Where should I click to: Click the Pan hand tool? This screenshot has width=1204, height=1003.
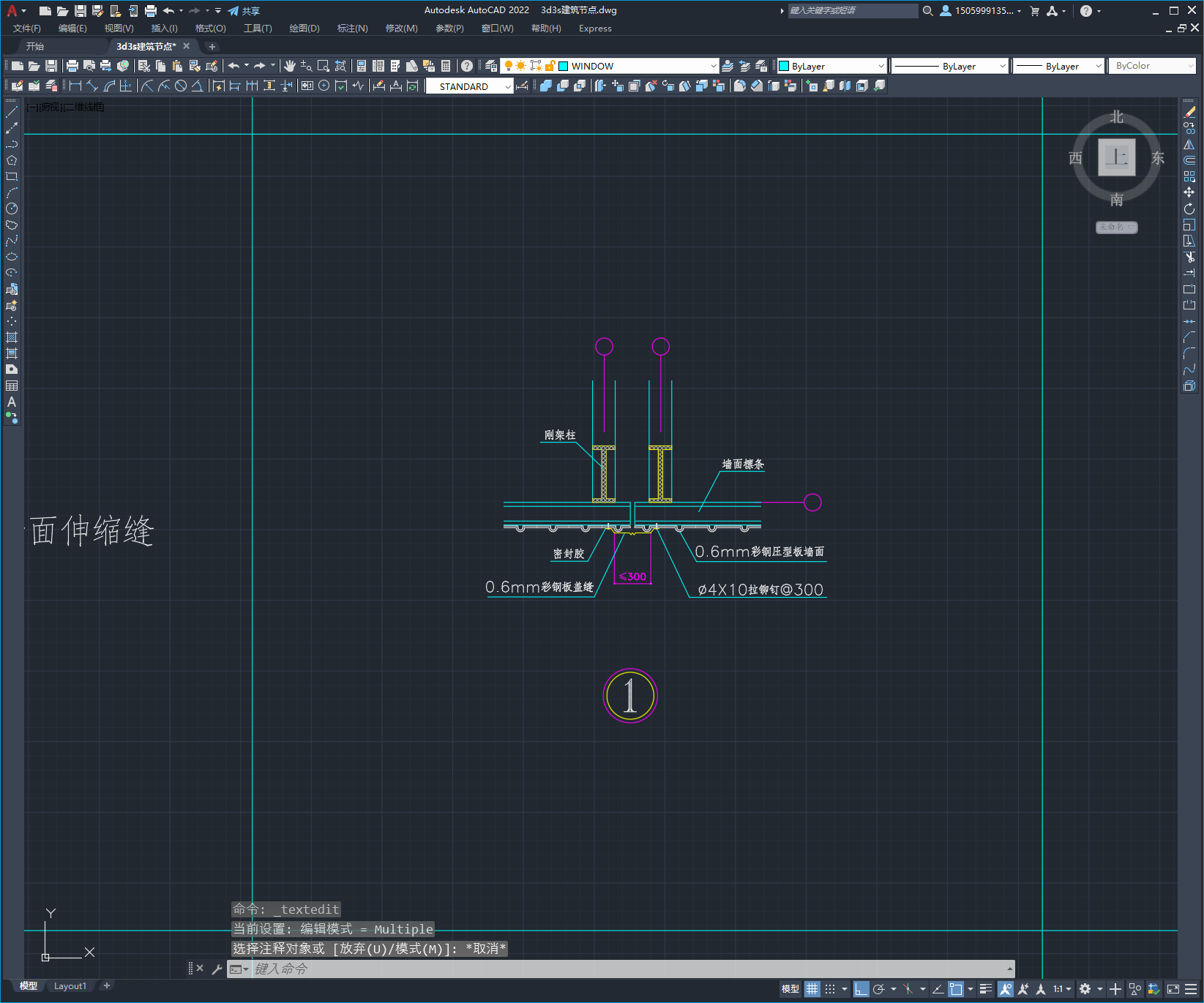pyautogui.click(x=290, y=66)
